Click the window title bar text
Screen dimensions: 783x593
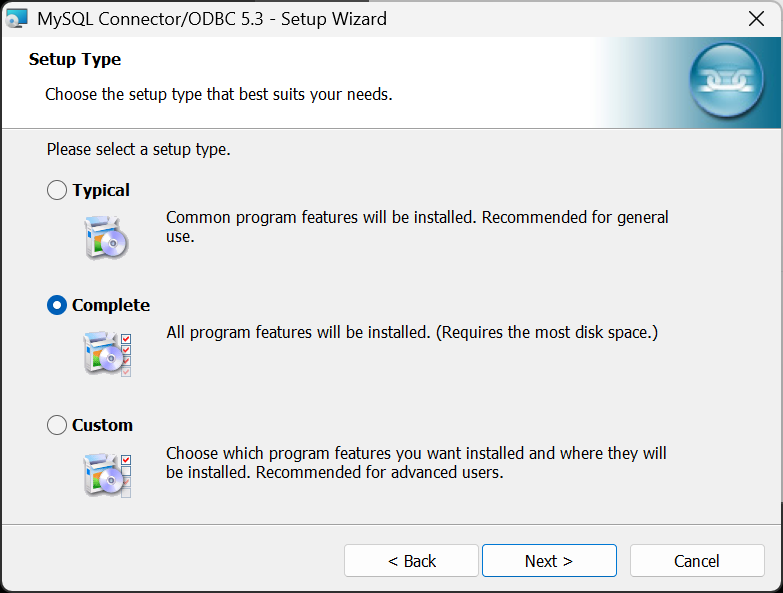[212, 18]
